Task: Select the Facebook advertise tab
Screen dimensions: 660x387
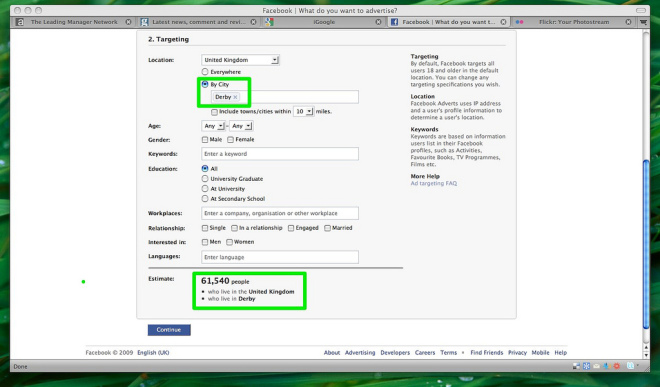Action: pyautogui.click(x=449, y=22)
